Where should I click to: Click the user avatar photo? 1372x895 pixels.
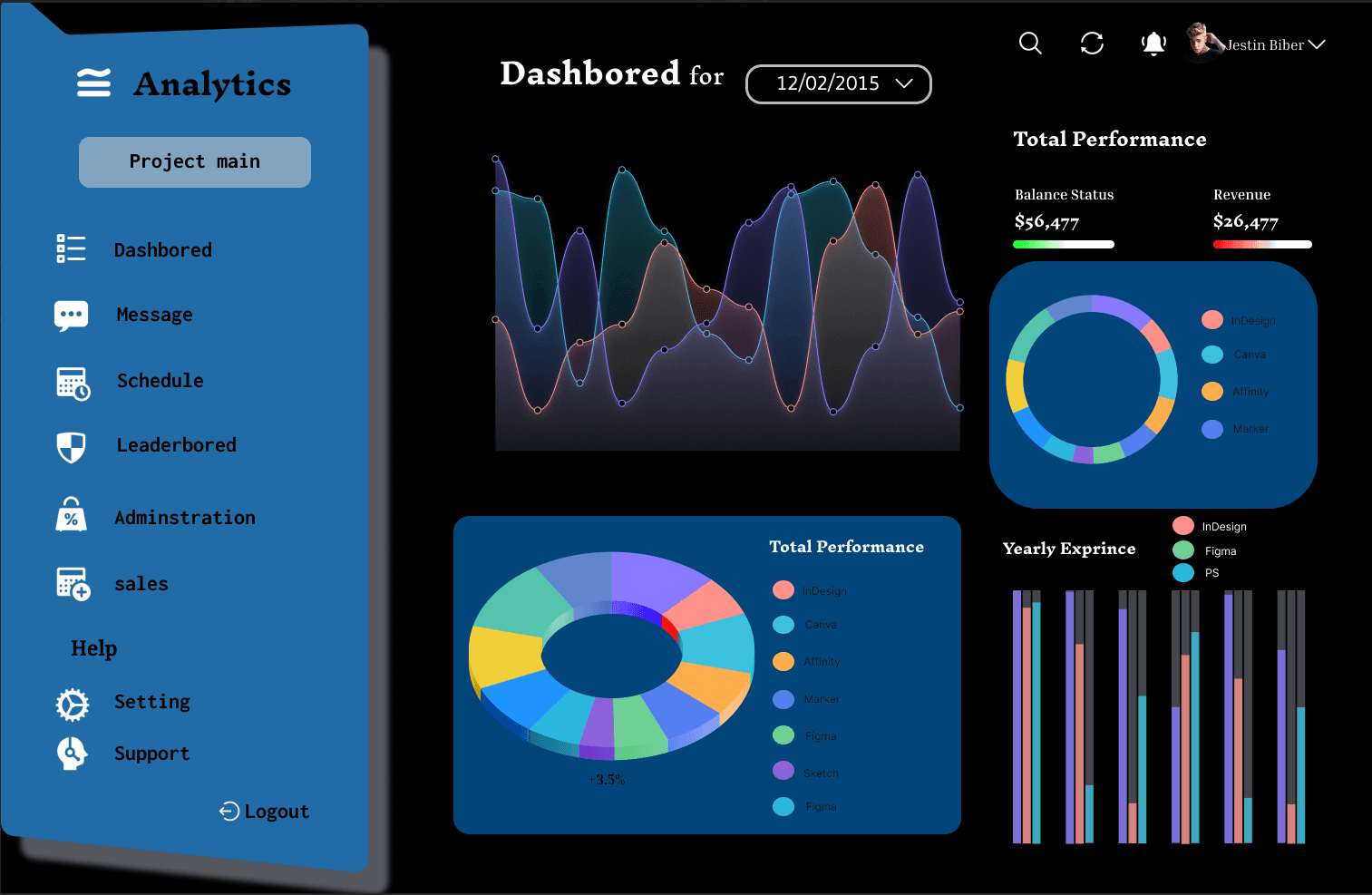(x=1203, y=42)
